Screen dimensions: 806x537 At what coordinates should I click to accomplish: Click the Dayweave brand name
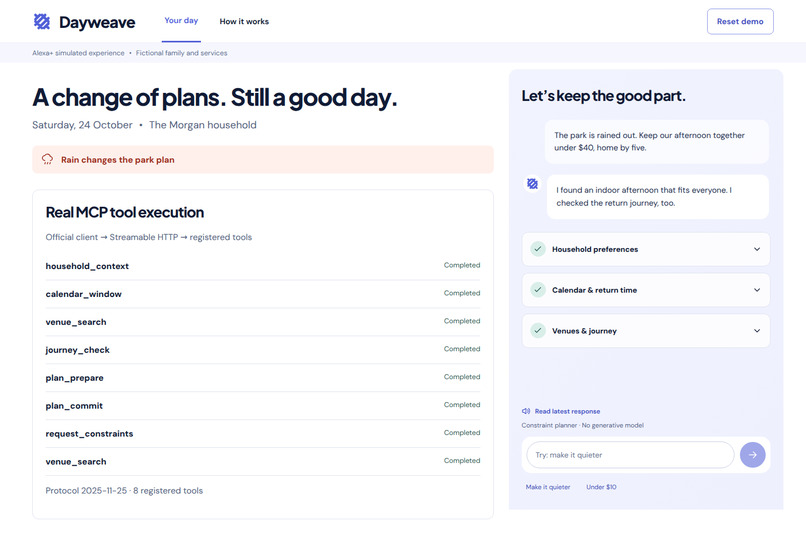click(x=97, y=22)
